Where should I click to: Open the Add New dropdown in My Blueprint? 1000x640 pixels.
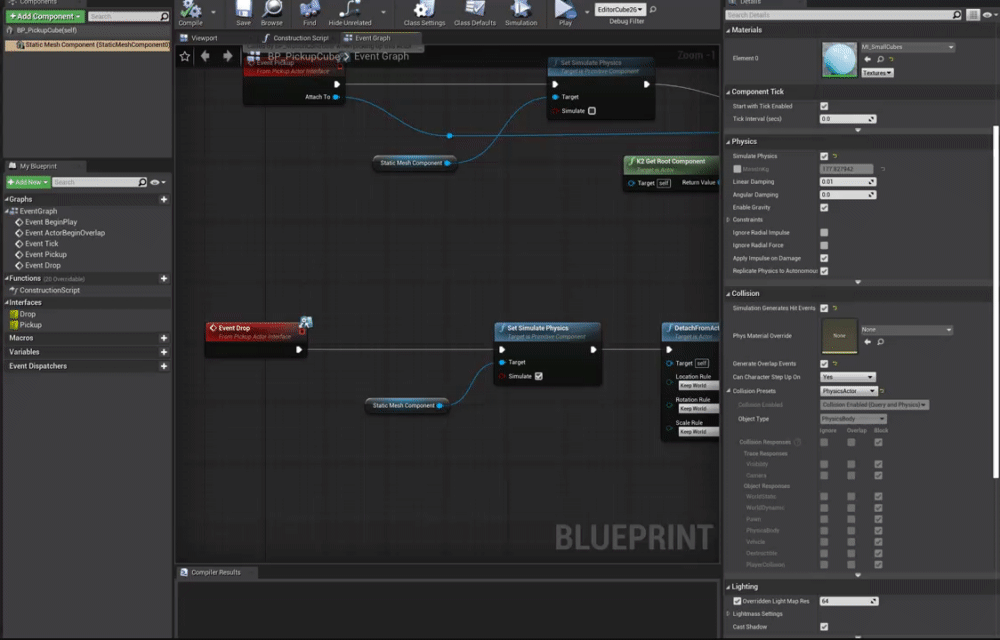pyautogui.click(x=28, y=182)
